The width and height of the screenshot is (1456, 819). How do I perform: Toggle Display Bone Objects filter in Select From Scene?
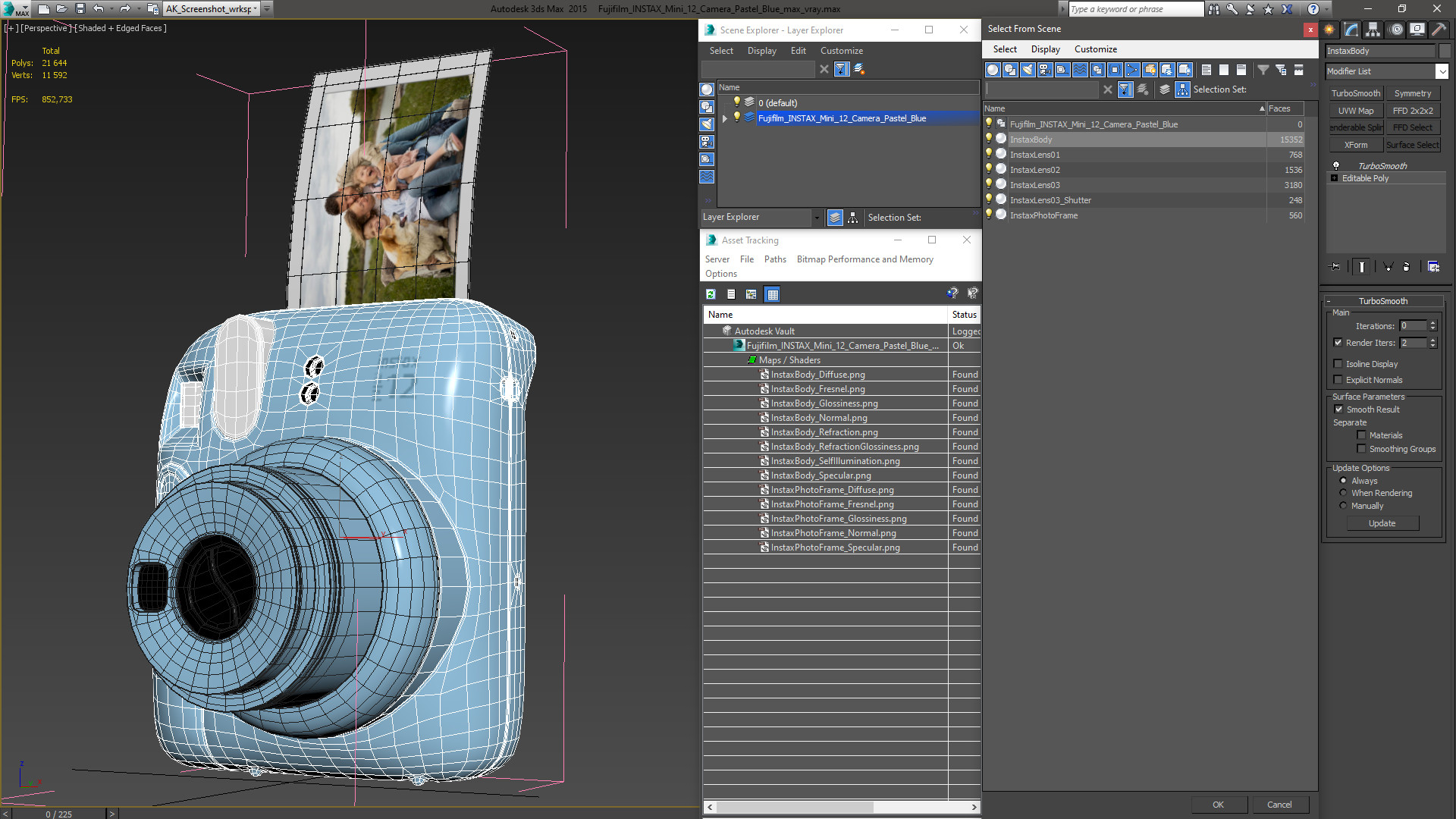click(1132, 70)
